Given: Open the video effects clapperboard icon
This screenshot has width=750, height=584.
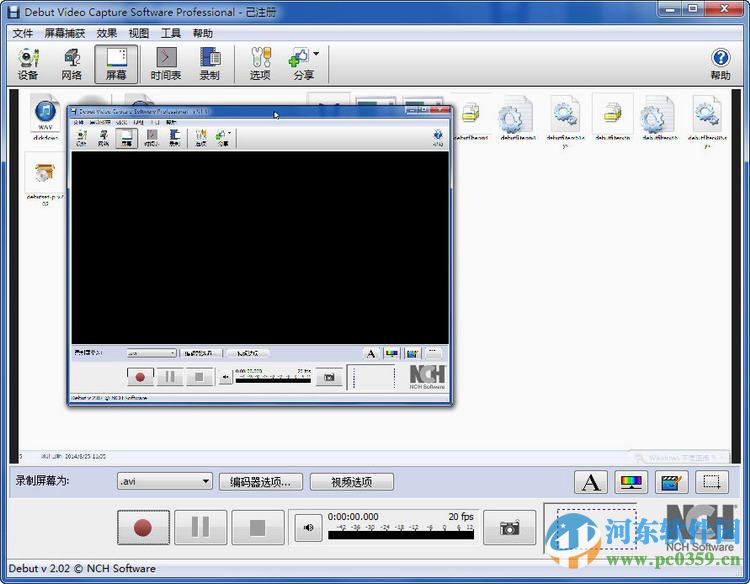Looking at the screenshot, I should 672,482.
